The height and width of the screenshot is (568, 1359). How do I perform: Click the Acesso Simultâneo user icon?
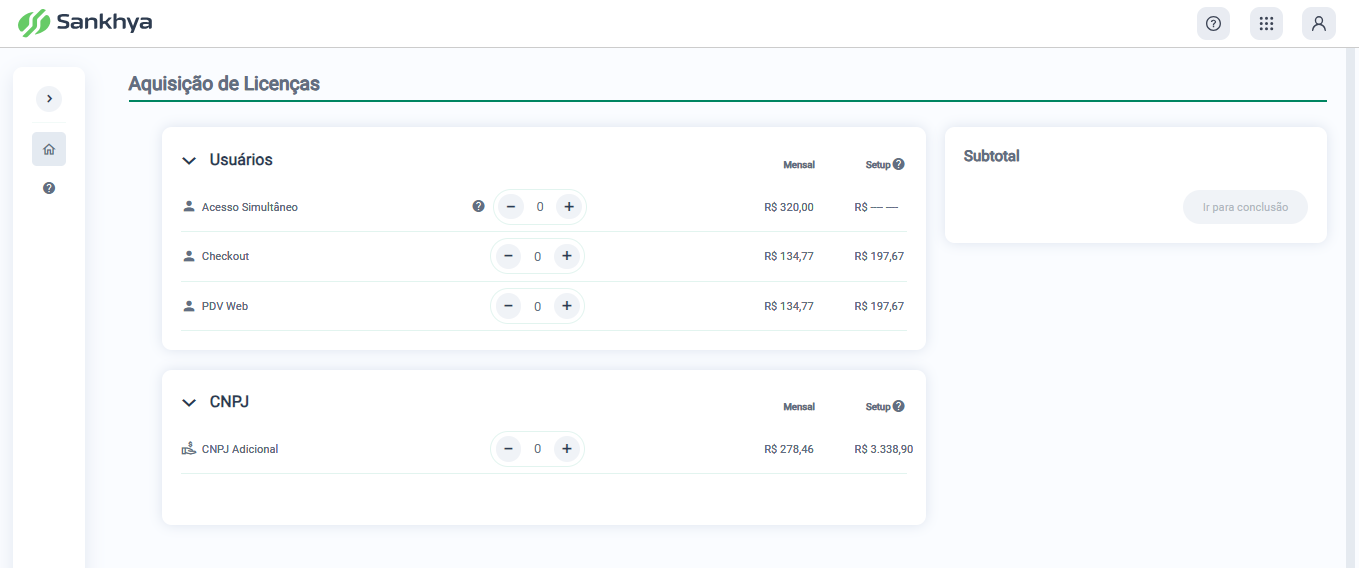click(189, 206)
